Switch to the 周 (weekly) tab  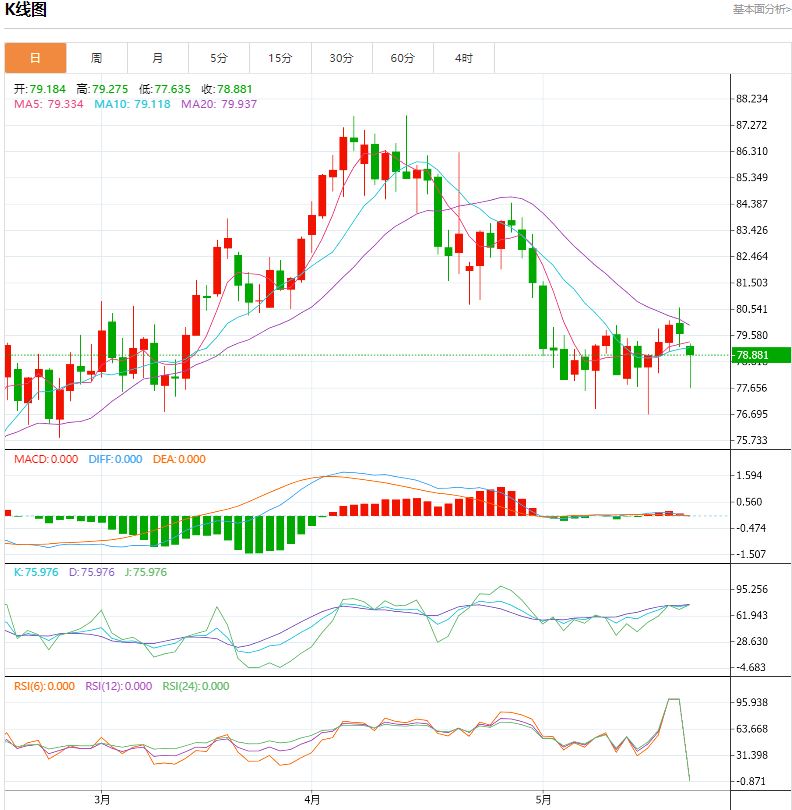pyautogui.click(x=96, y=58)
